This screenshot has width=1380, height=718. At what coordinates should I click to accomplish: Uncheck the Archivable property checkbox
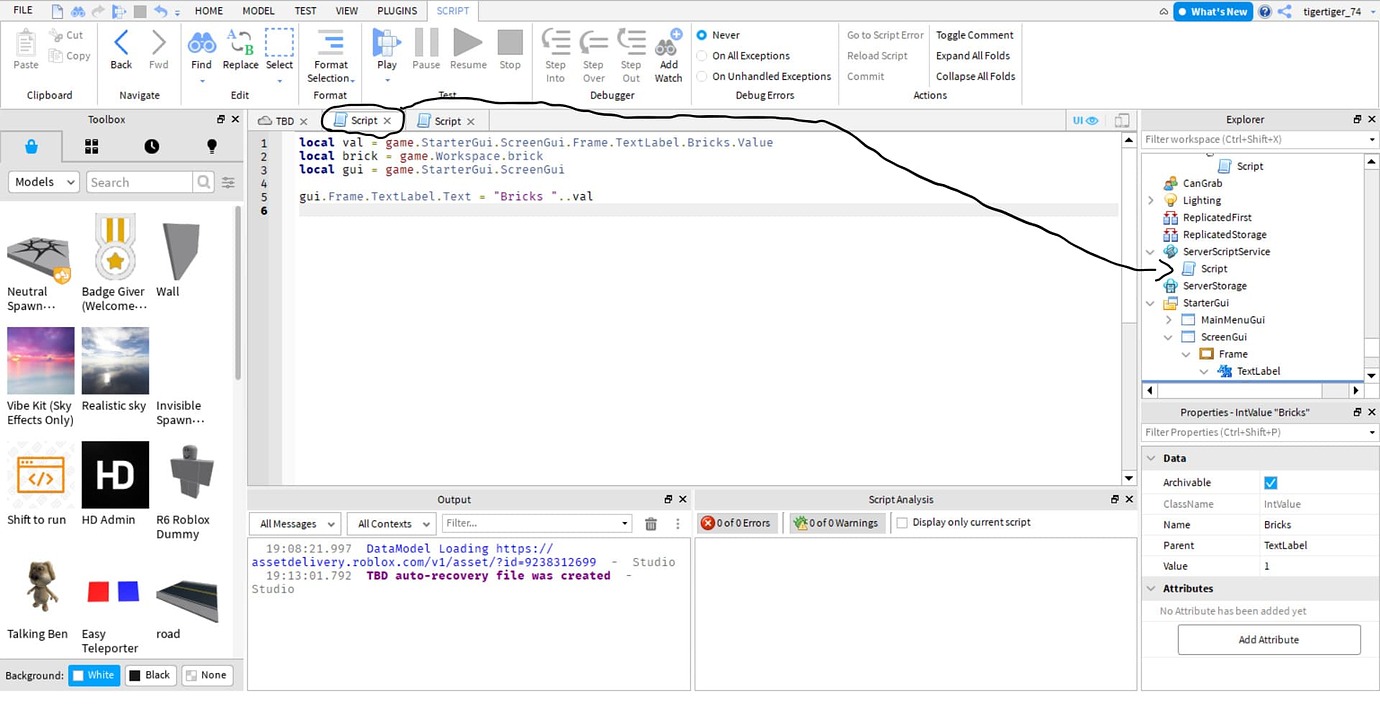[x=1271, y=482]
